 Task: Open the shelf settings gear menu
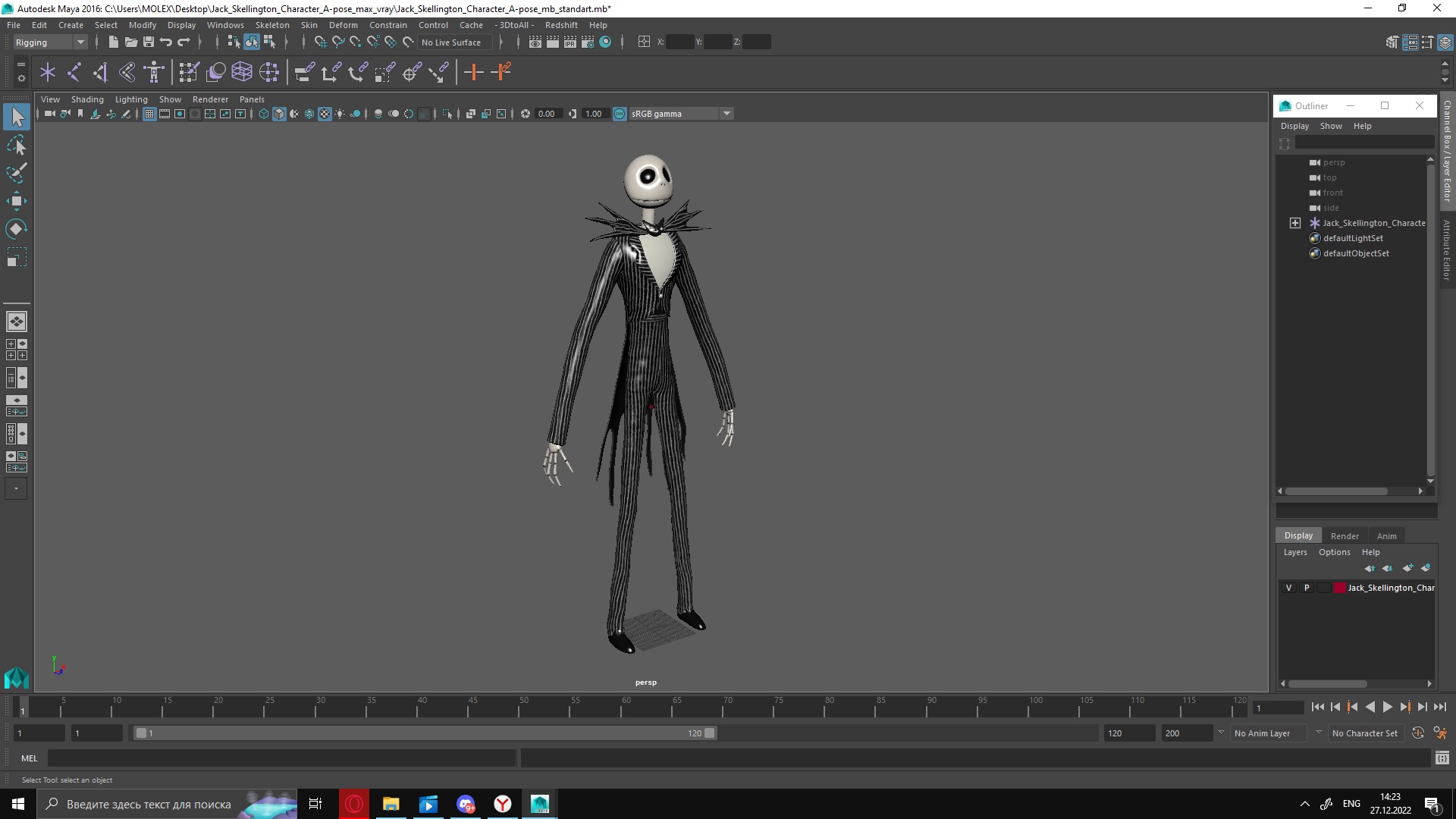[21, 78]
